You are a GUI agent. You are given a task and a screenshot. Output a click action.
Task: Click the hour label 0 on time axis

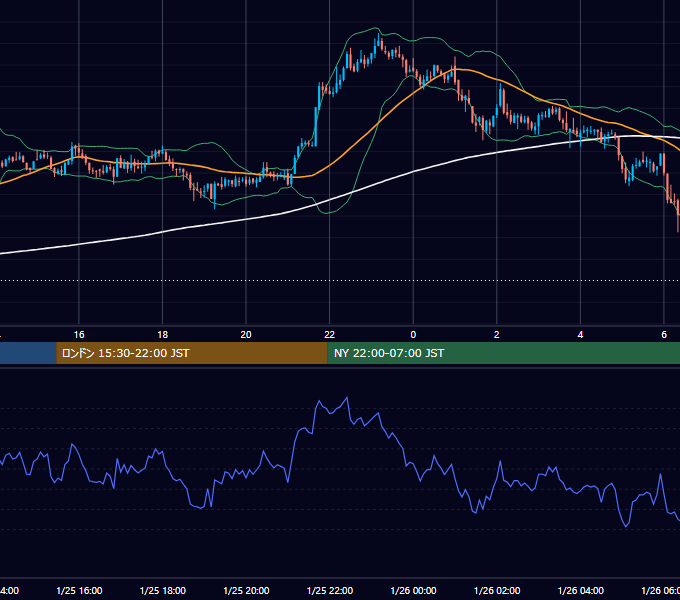(413, 335)
